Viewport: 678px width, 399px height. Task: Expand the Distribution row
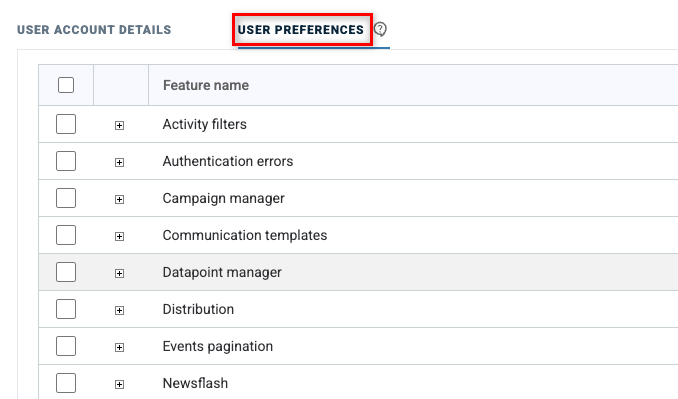click(x=119, y=310)
